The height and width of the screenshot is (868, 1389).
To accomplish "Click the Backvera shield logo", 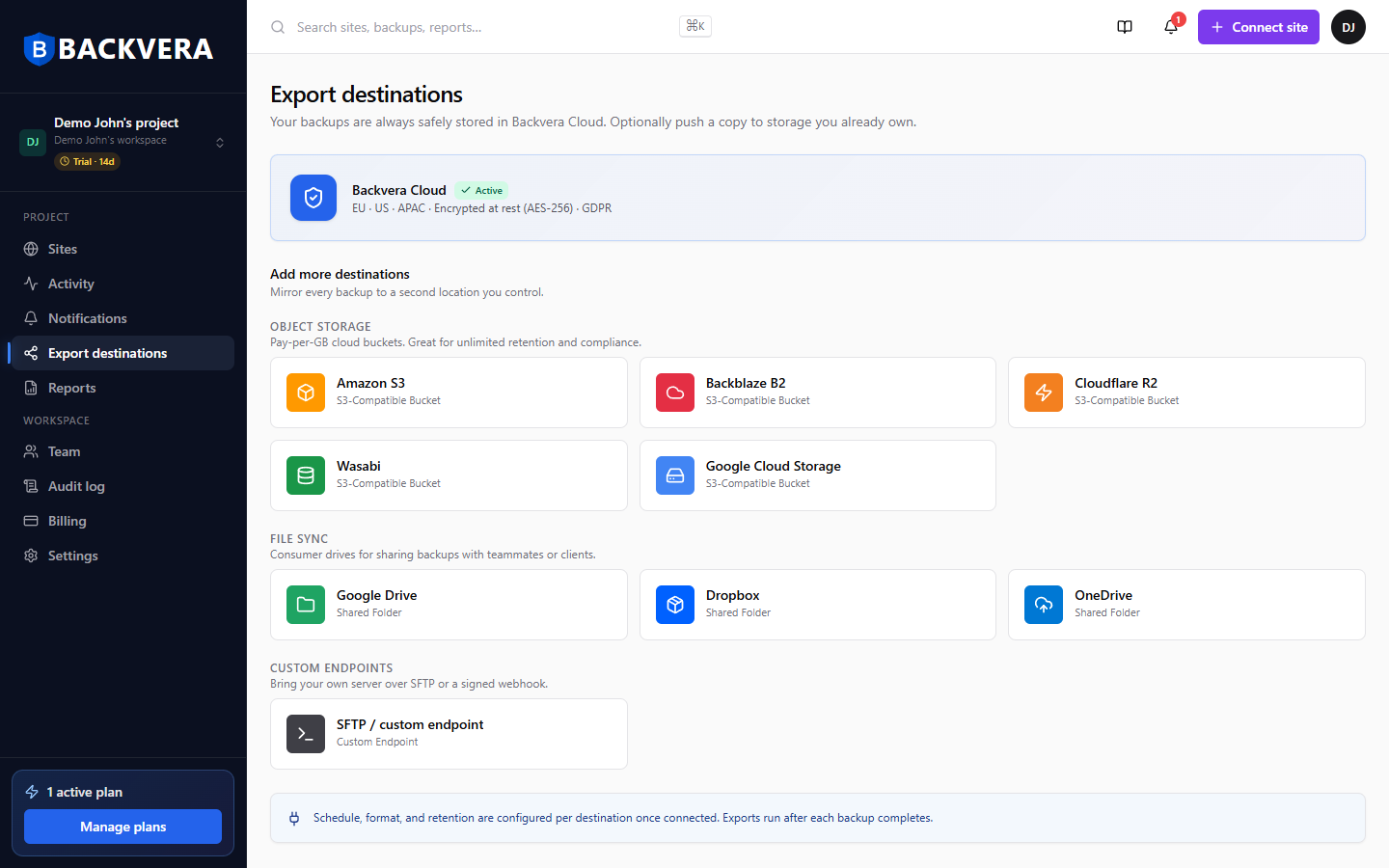I will (x=39, y=48).
